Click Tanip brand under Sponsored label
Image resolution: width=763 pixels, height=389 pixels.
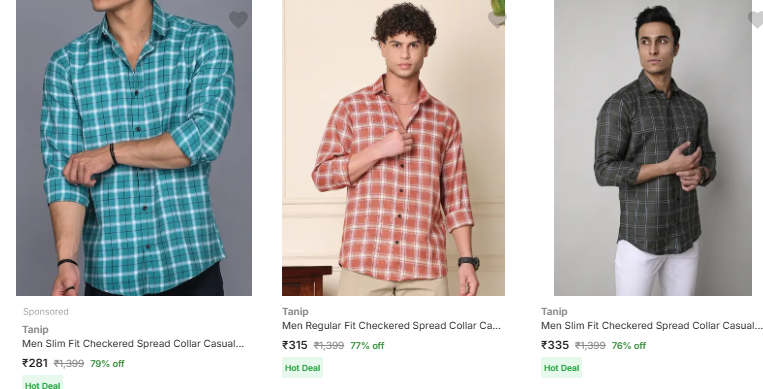tap(35, 330)
